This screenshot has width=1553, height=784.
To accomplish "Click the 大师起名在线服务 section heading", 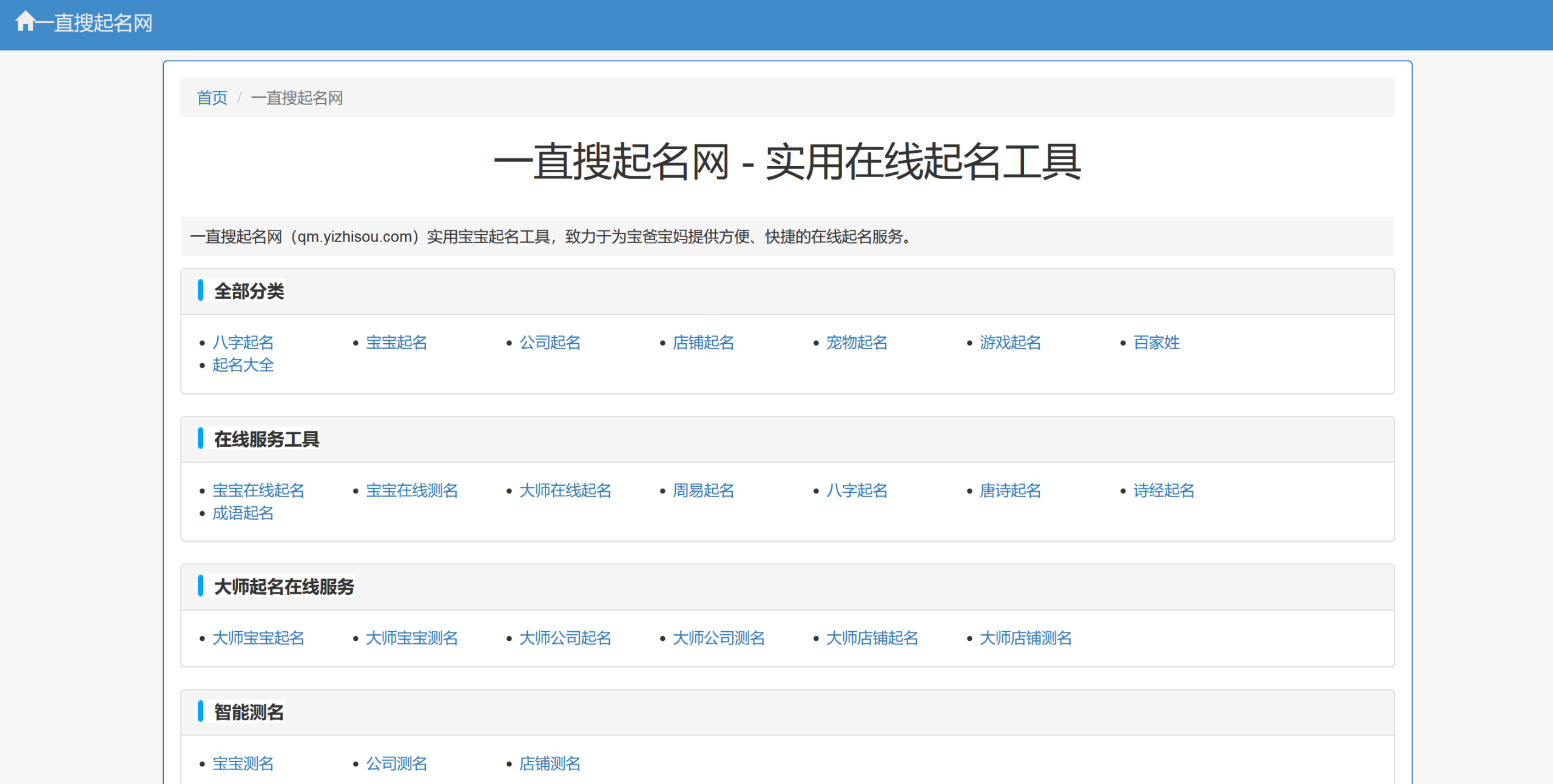I will (285, 586).
